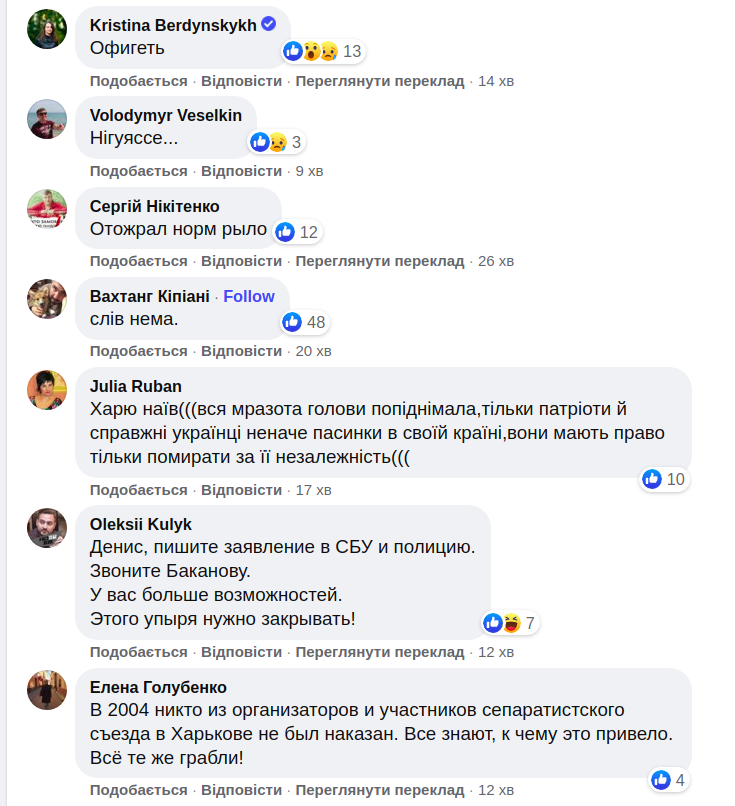Click the 26 хв timestamp

(x=496, y=261)
